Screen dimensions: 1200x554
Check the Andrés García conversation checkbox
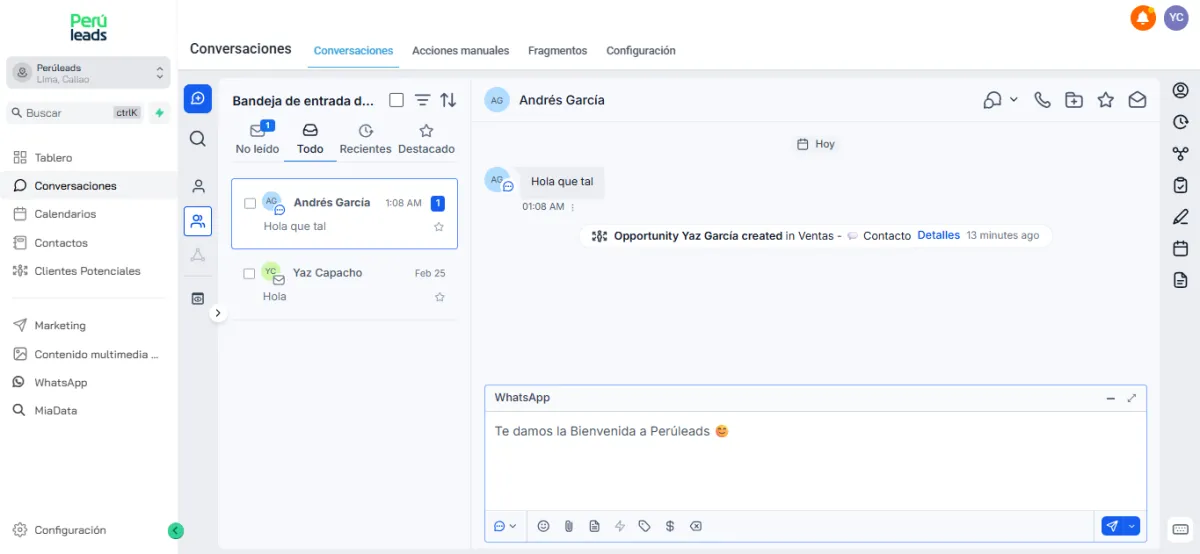(x=250, y=203)
